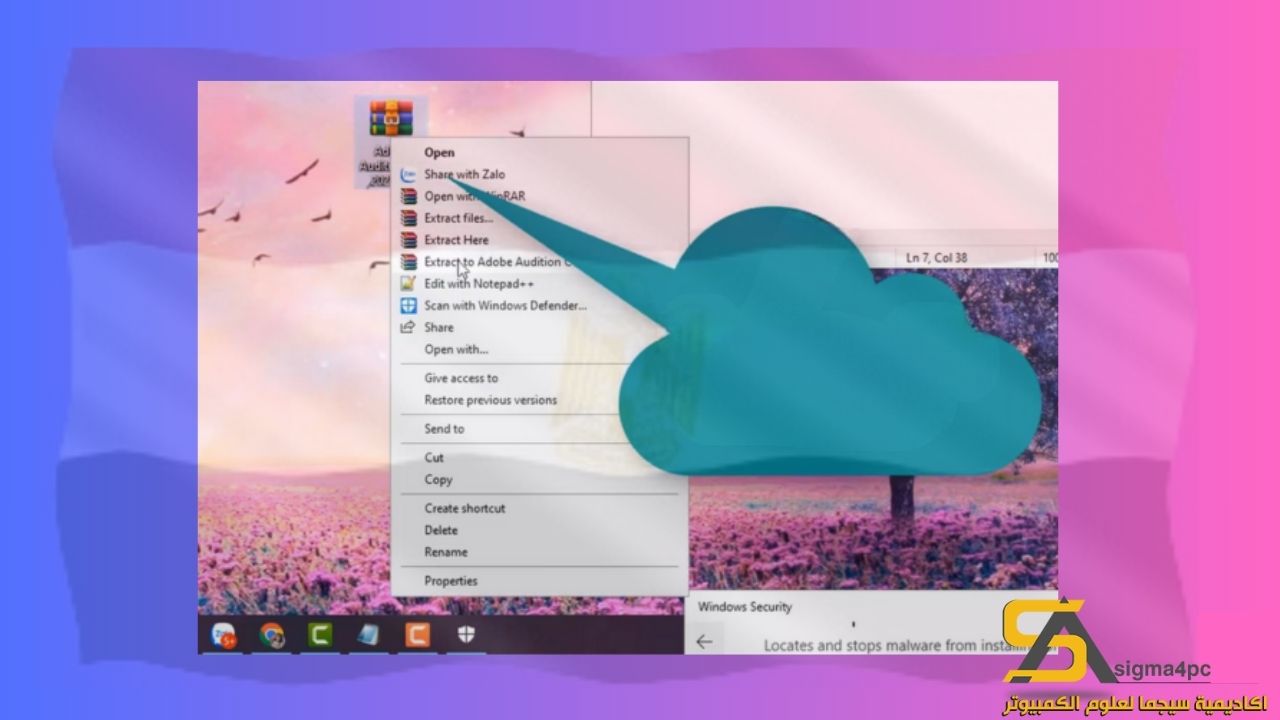Image resolution: width=1280 pixels, height=720 pixels.
Task: Click the WinRAR icon beside Extract Here
Action: point(408,240)
